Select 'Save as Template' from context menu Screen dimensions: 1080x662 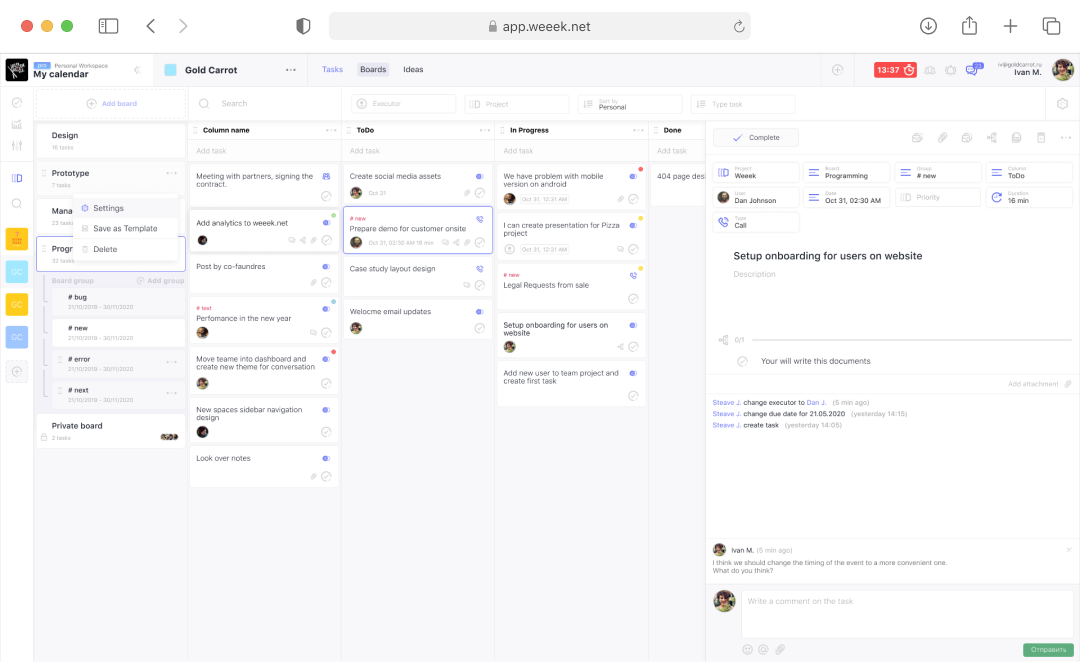tap(125, 229)
